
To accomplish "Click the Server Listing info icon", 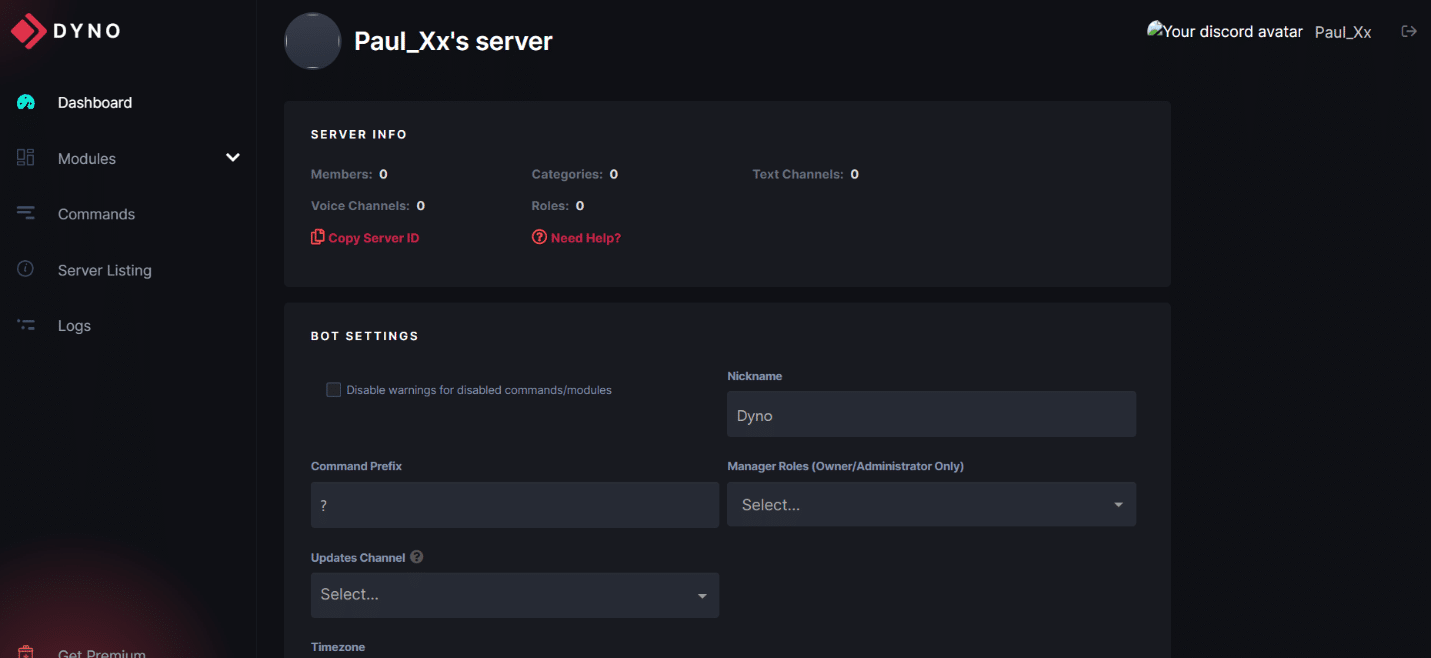I will (26, 270).
